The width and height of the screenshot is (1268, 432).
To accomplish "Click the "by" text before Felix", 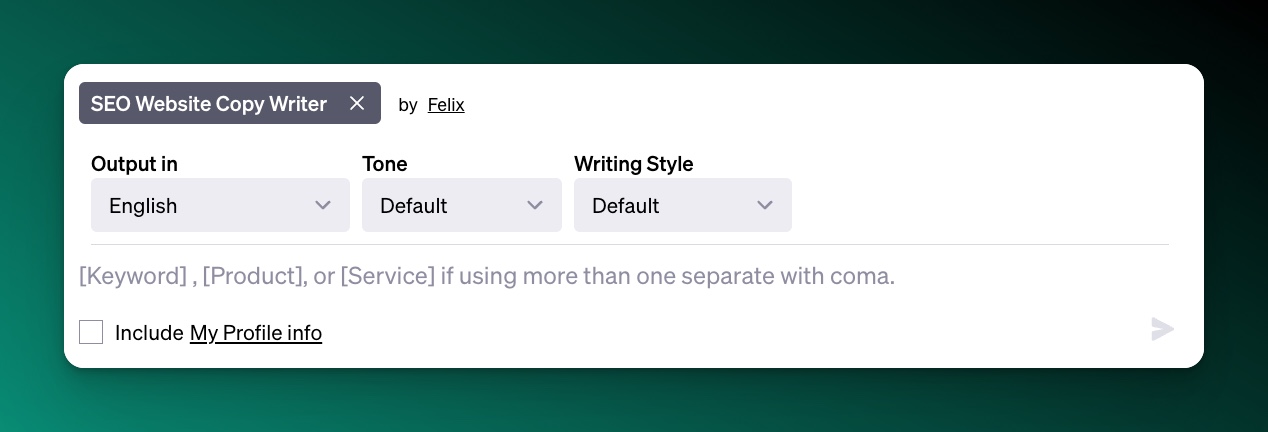I will pos(407,104).
